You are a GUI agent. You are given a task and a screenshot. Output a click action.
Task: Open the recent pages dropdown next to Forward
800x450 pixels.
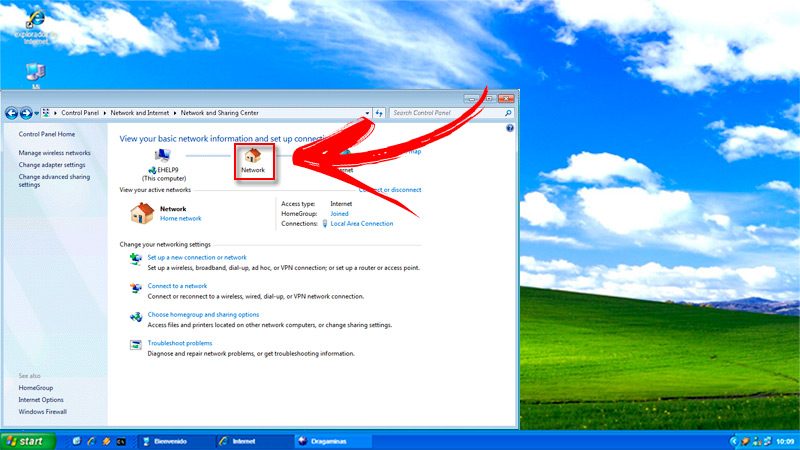click(37, 113)
